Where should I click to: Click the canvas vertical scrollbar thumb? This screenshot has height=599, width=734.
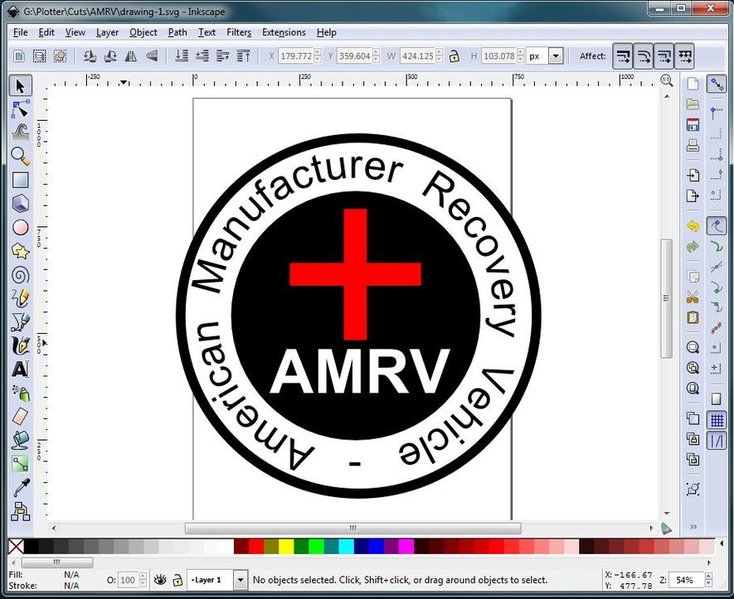(666, 299)
